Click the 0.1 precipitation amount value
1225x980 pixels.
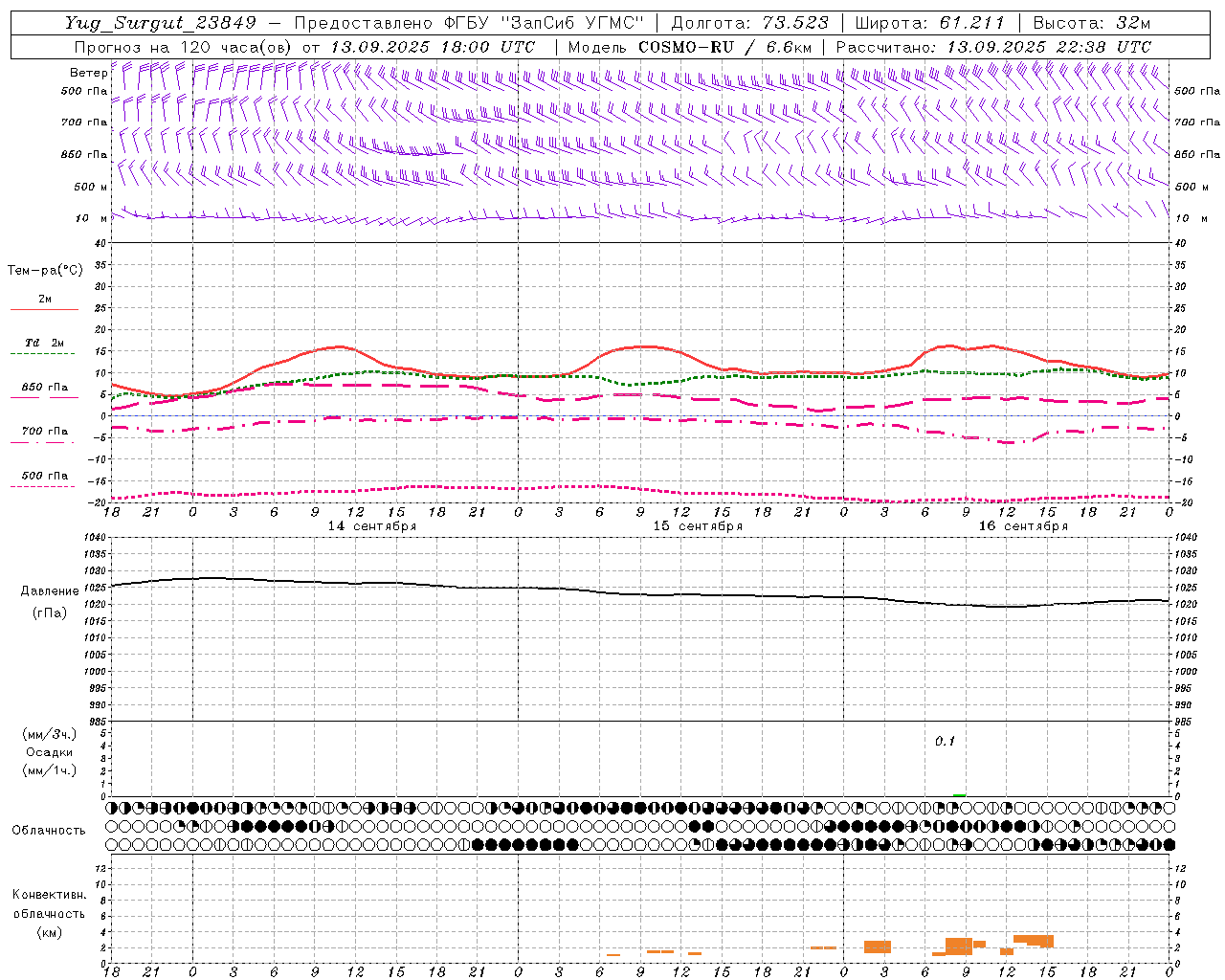click(945, 742)
